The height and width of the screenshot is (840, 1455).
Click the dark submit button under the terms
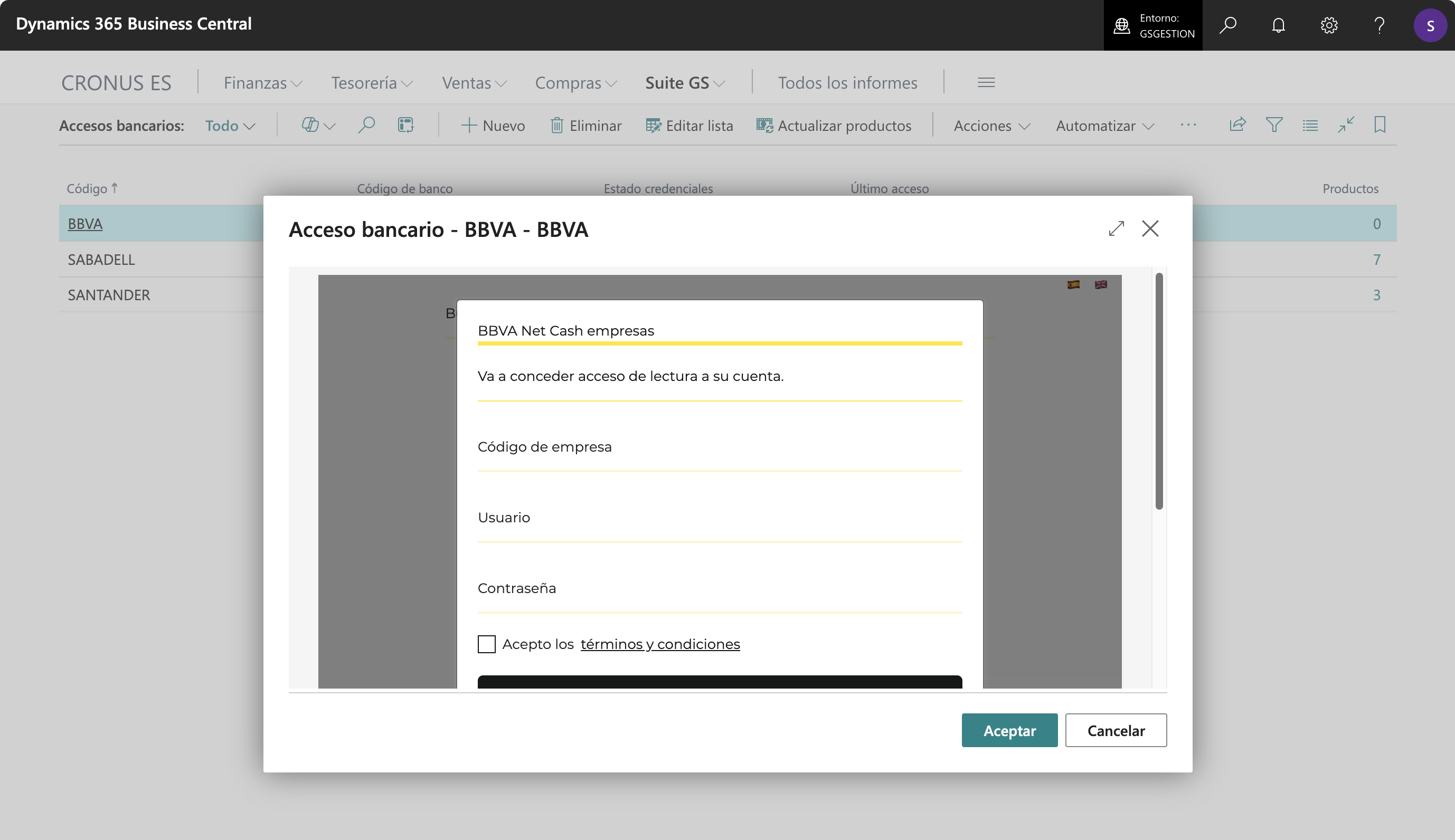(x=720, y=682)
